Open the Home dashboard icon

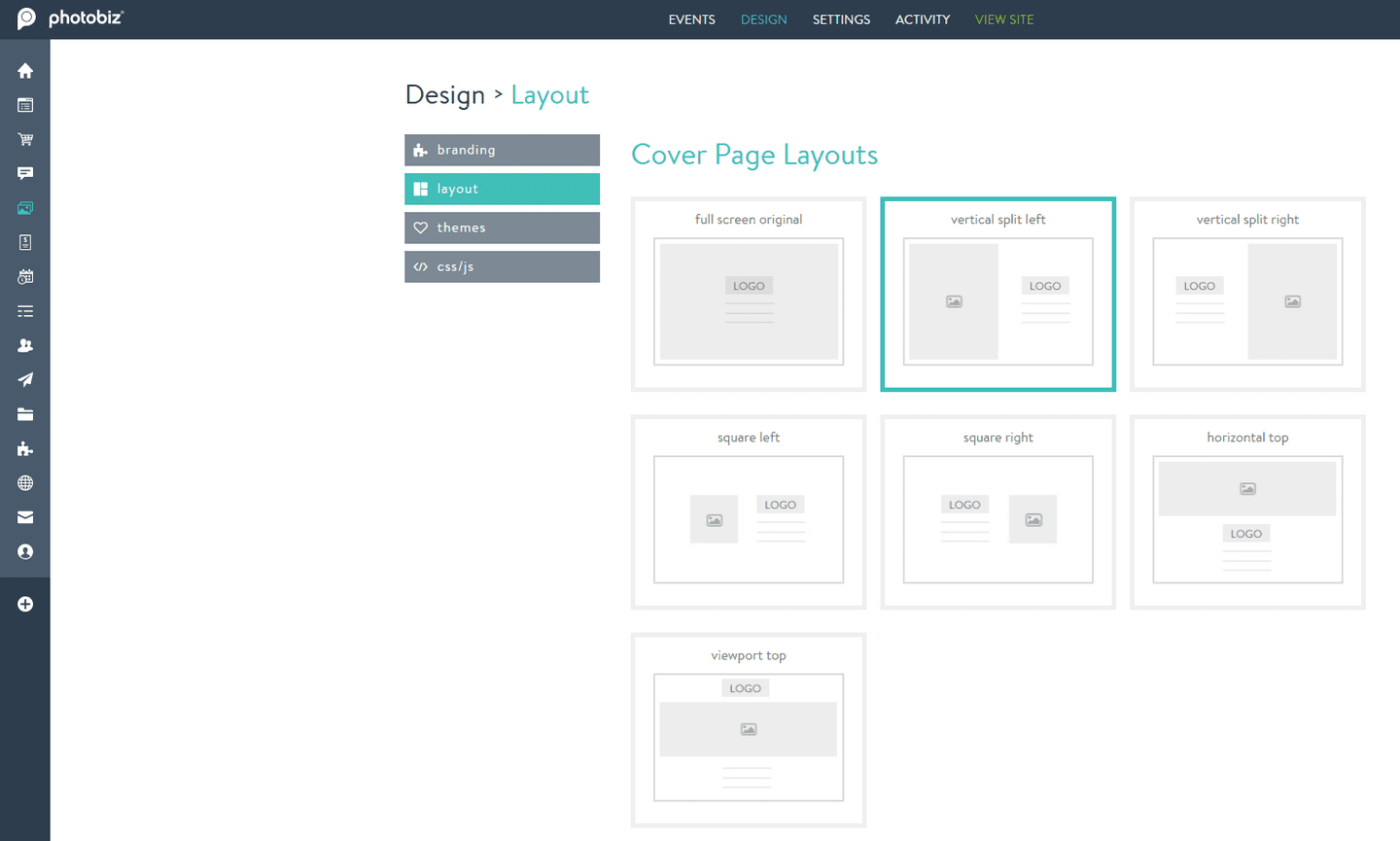pyautogui.click(x=25, y=70)
